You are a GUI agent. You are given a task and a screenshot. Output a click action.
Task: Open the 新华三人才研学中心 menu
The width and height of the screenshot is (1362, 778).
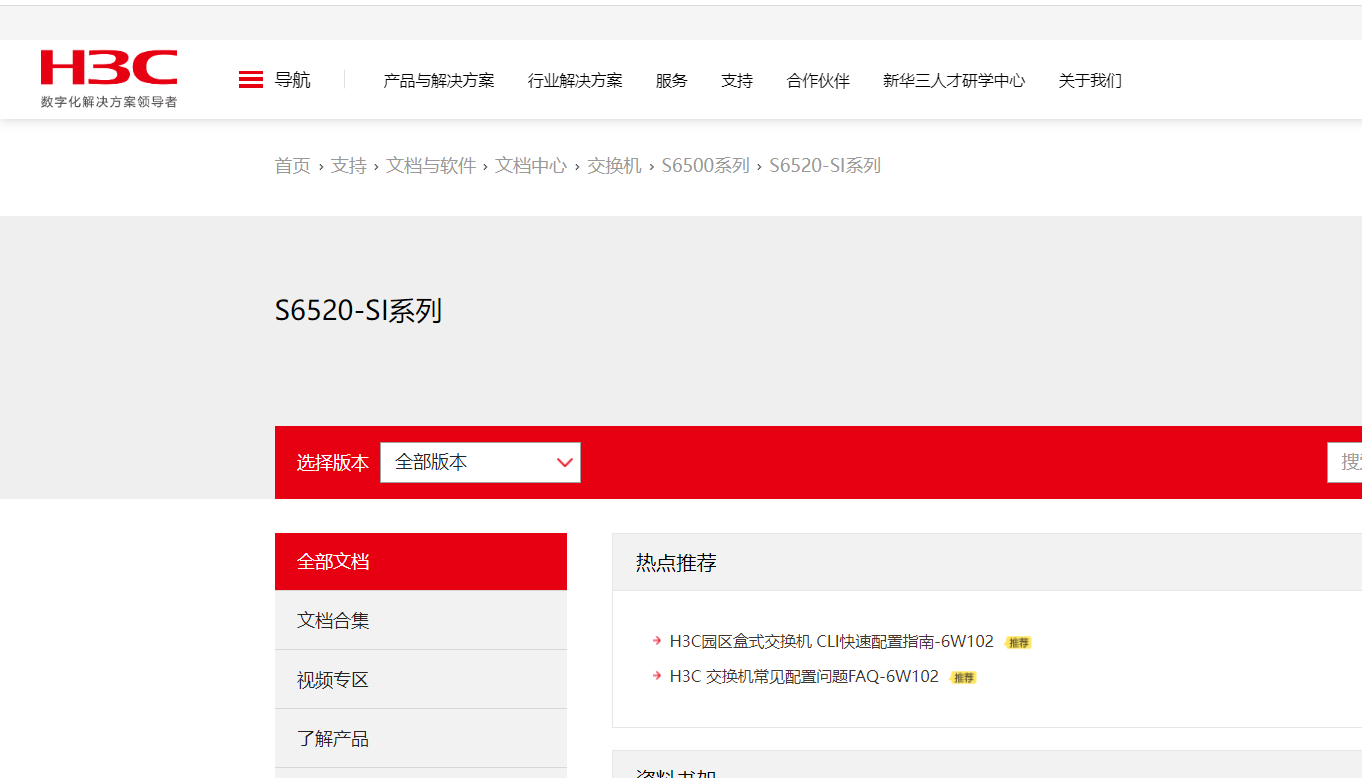pyautogui.click(x=954, y=81)
